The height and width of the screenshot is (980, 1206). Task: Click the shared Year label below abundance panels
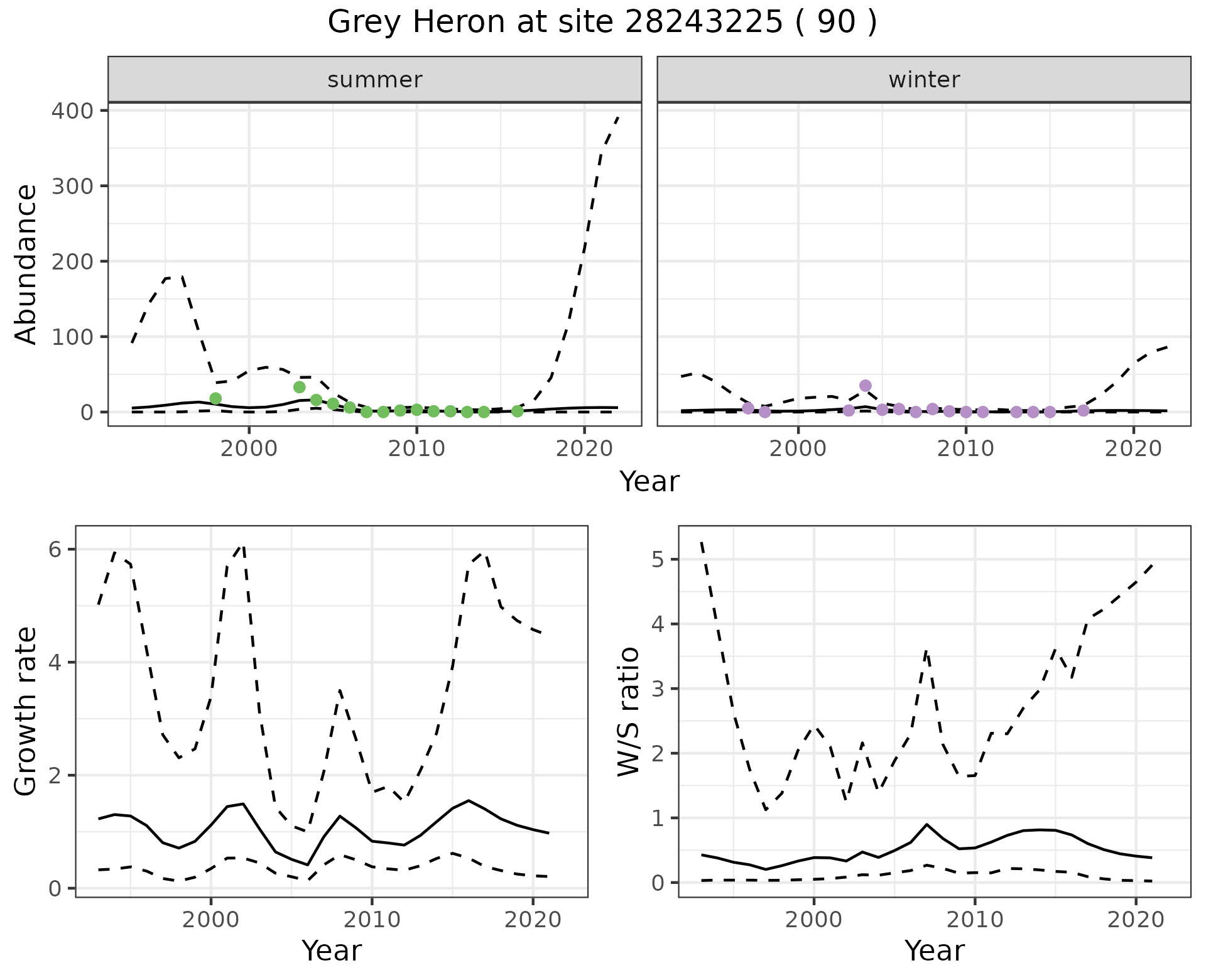click(x=649, y=482)
